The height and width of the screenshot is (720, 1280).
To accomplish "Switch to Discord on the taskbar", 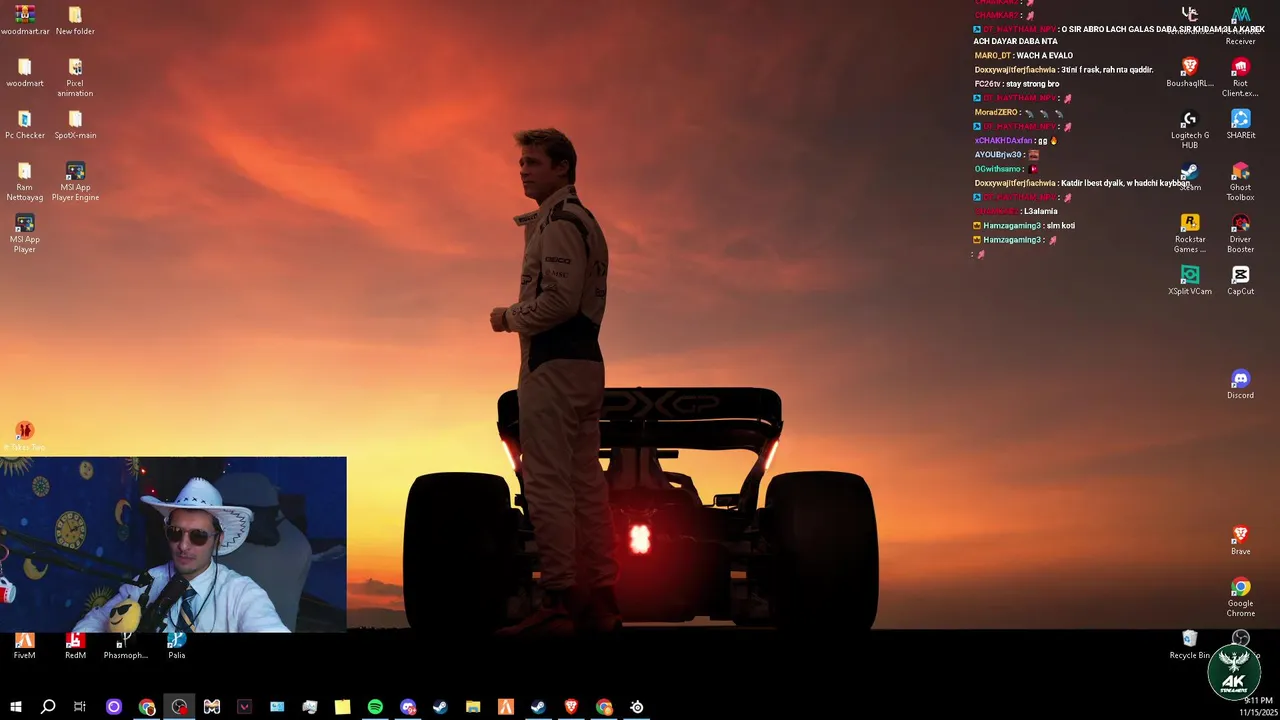I will pos(408,707).
